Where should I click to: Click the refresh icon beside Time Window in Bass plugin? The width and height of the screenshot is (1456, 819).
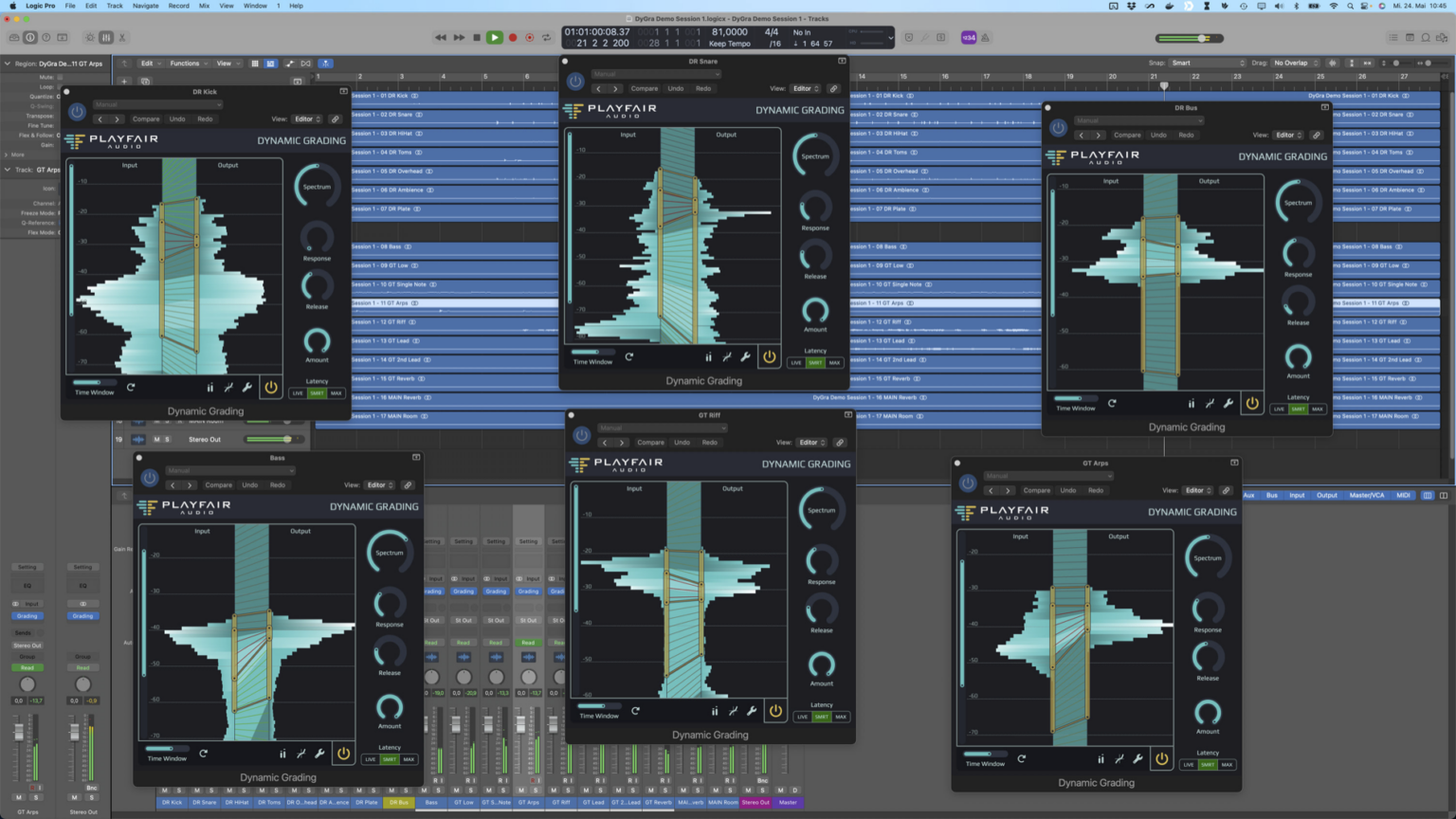point(204,753)
